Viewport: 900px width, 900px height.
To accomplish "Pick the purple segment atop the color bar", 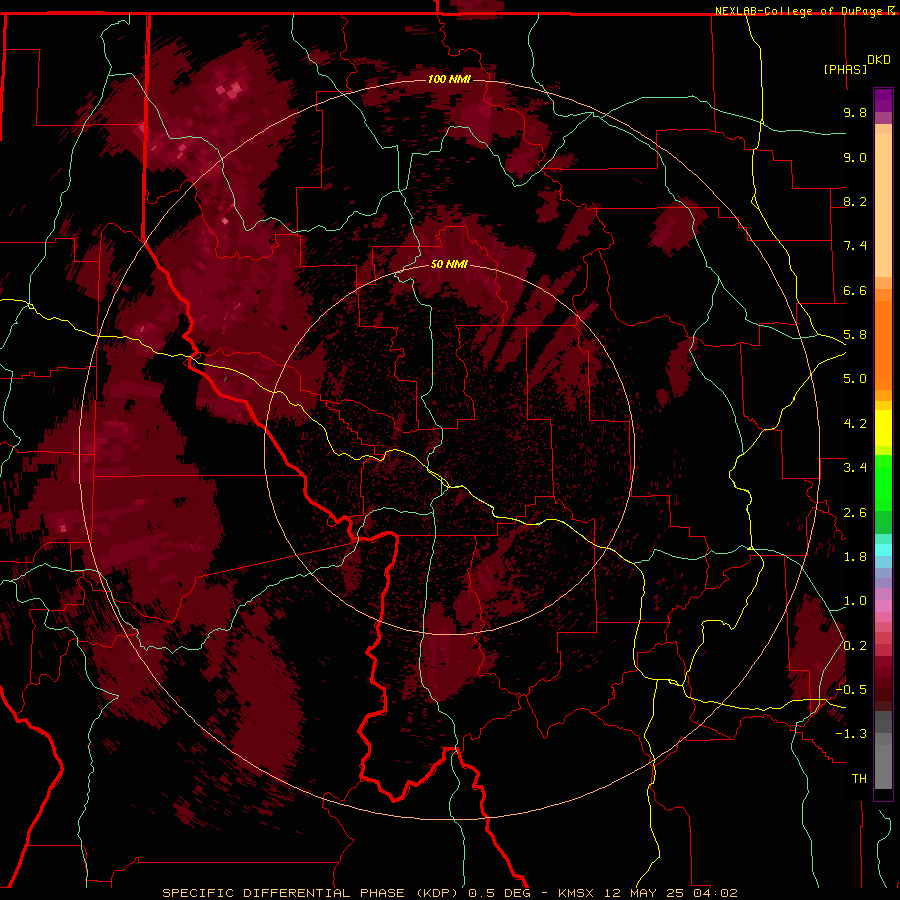I will 883,101.
